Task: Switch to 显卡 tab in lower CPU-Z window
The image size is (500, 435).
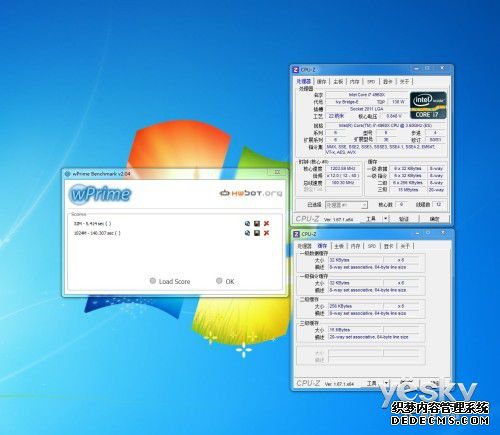Action: (x=388, y=246)
